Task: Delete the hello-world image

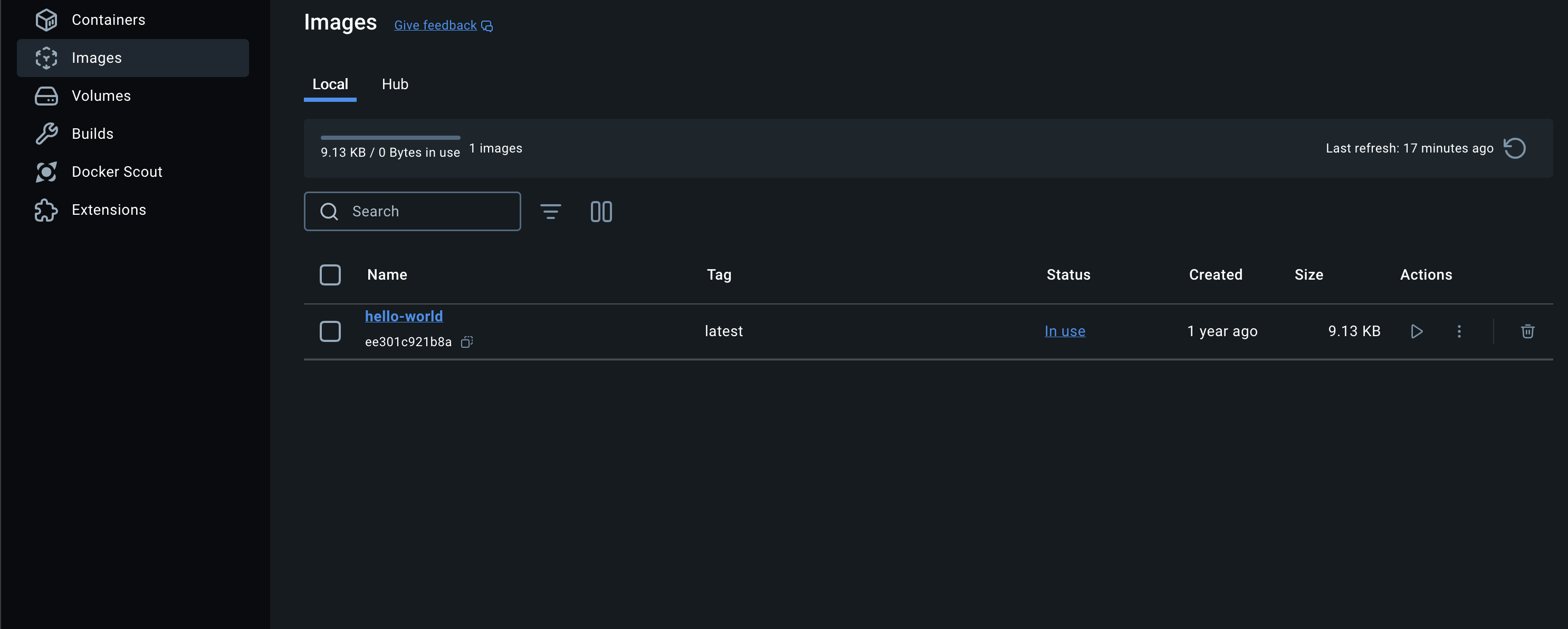Action: point(1527,331)
